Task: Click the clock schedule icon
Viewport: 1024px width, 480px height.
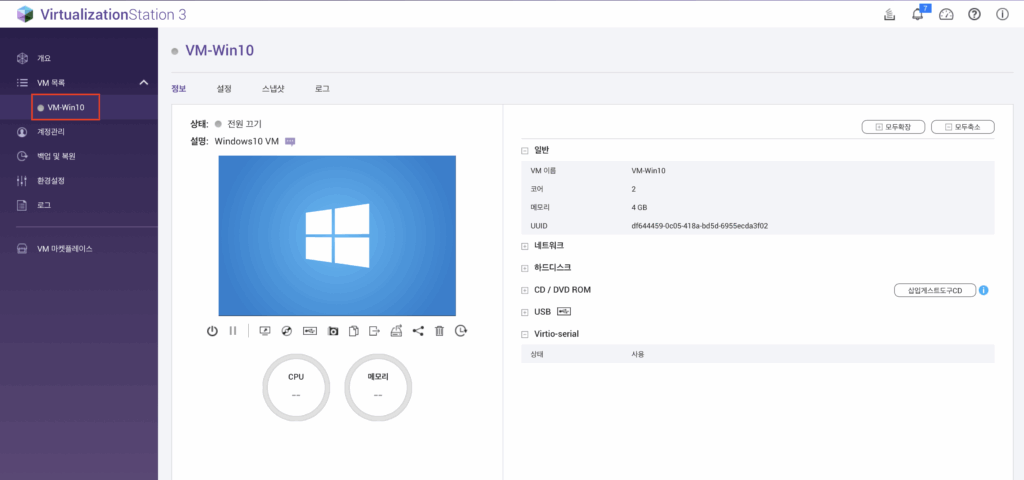Action: point(461,331)
